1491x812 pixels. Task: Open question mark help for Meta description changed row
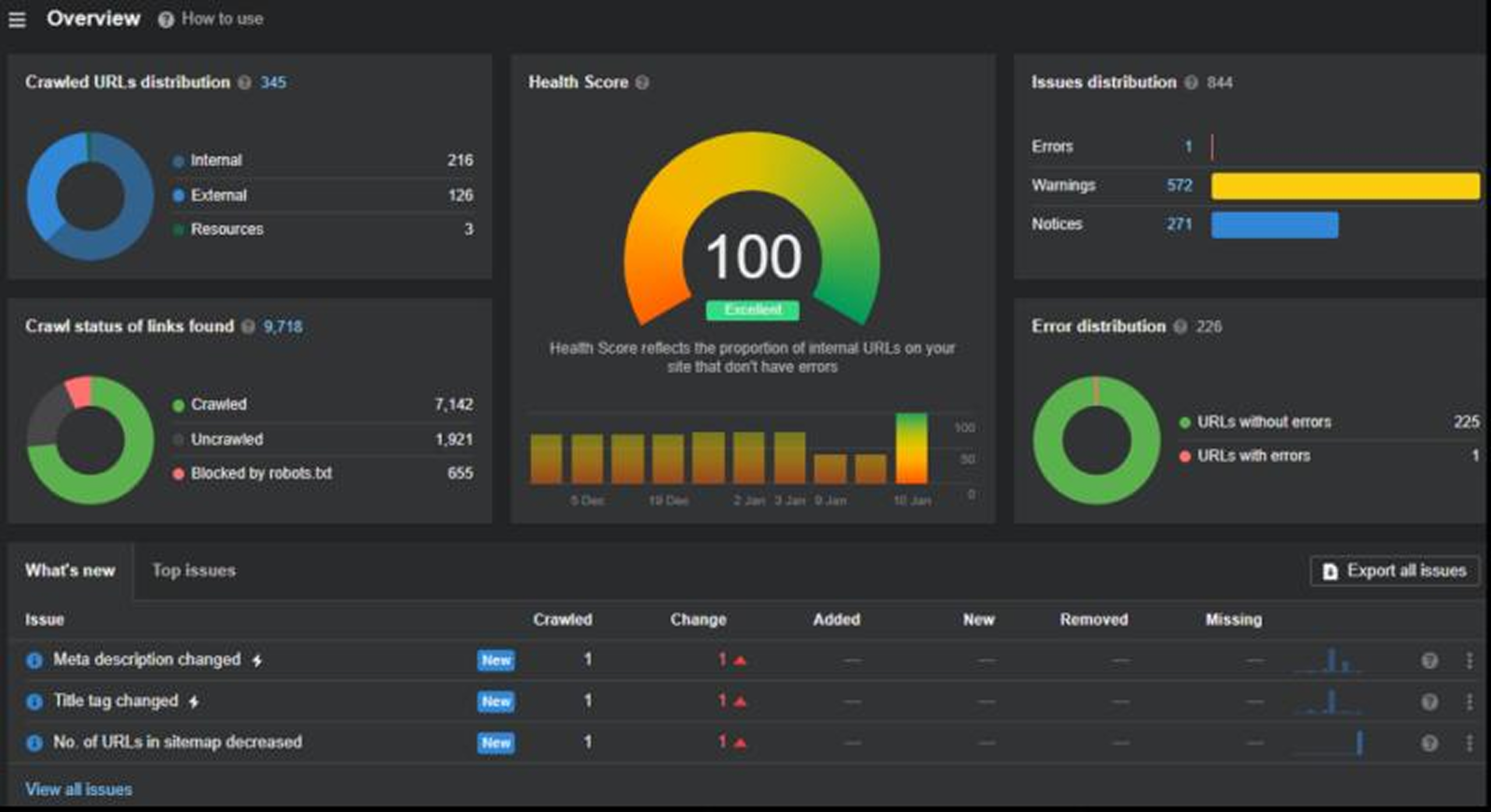coord(1429,661)
